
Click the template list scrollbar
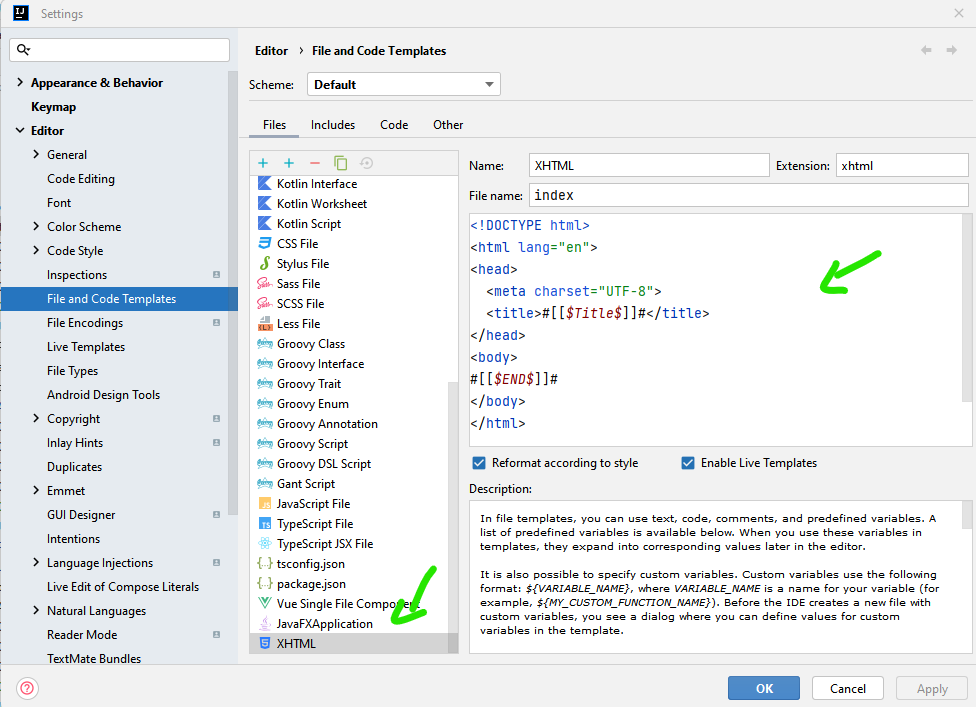[x=453, y=517]
